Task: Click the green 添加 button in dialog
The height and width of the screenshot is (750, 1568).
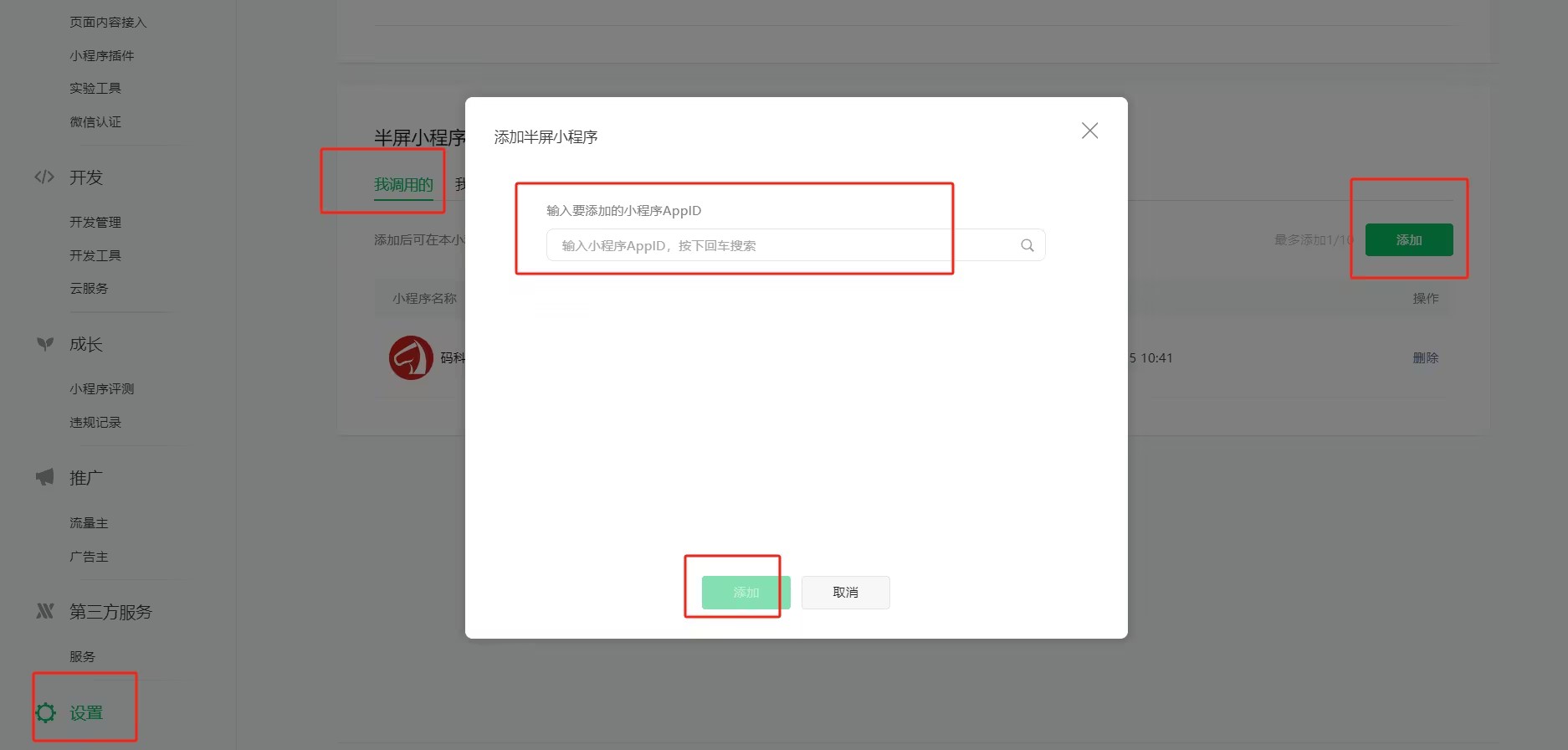Action: [x=746, y=593]
